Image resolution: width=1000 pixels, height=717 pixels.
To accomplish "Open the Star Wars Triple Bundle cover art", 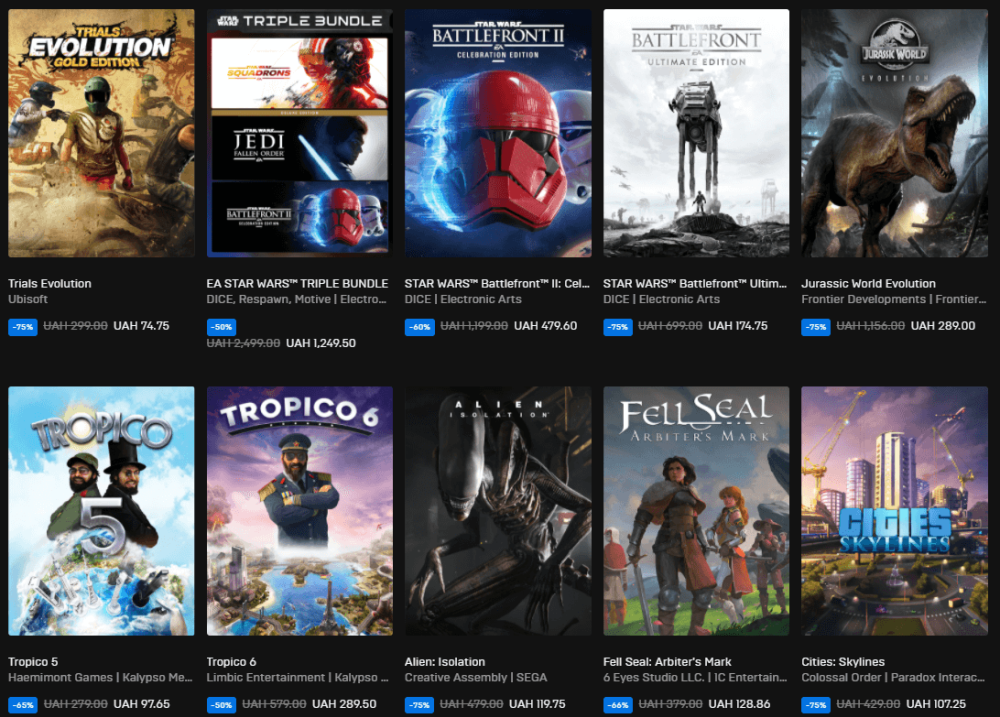I will [x=300, y=133].
